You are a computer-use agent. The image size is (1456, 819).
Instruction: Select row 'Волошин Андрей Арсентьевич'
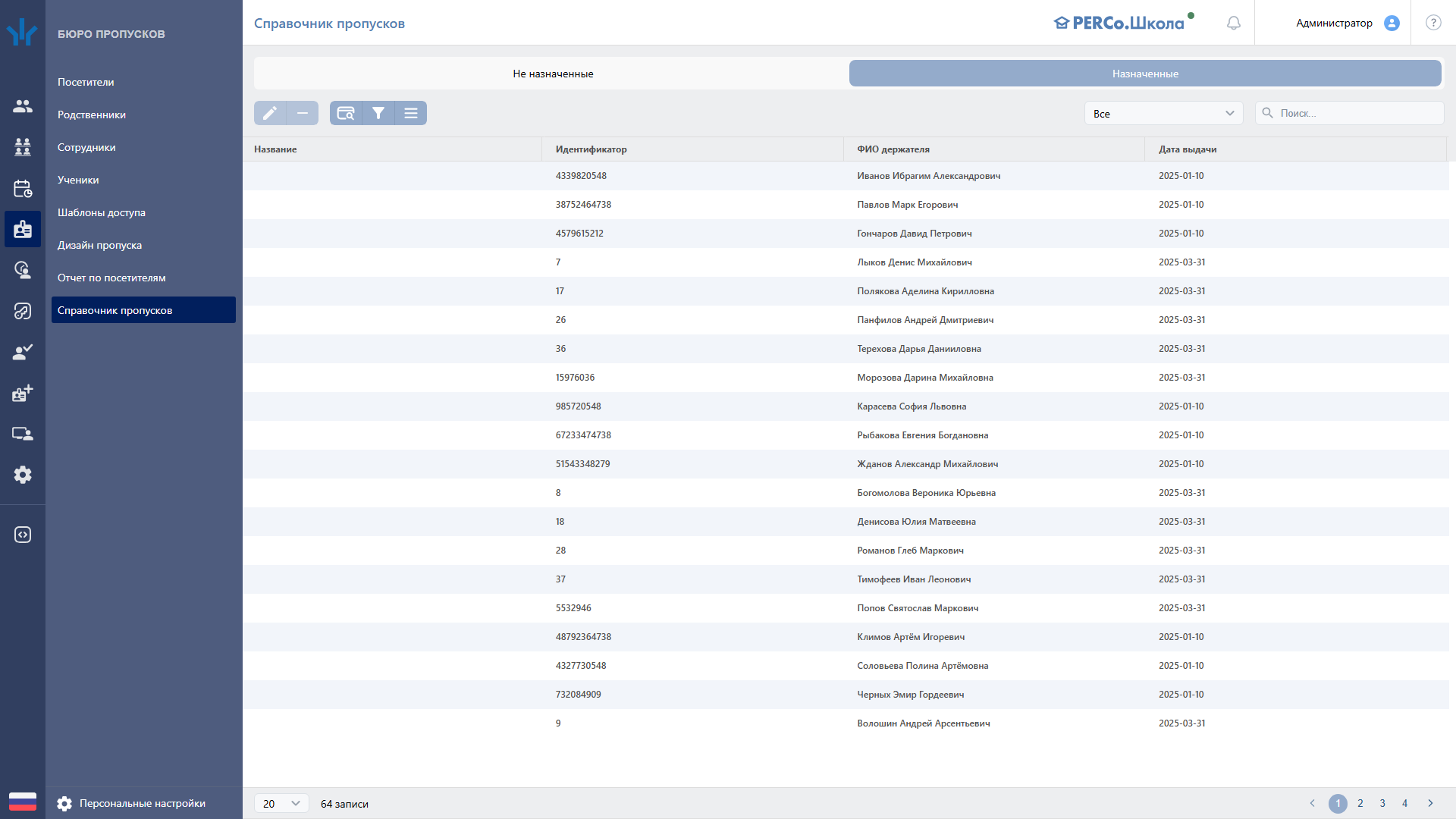point(846,723)
